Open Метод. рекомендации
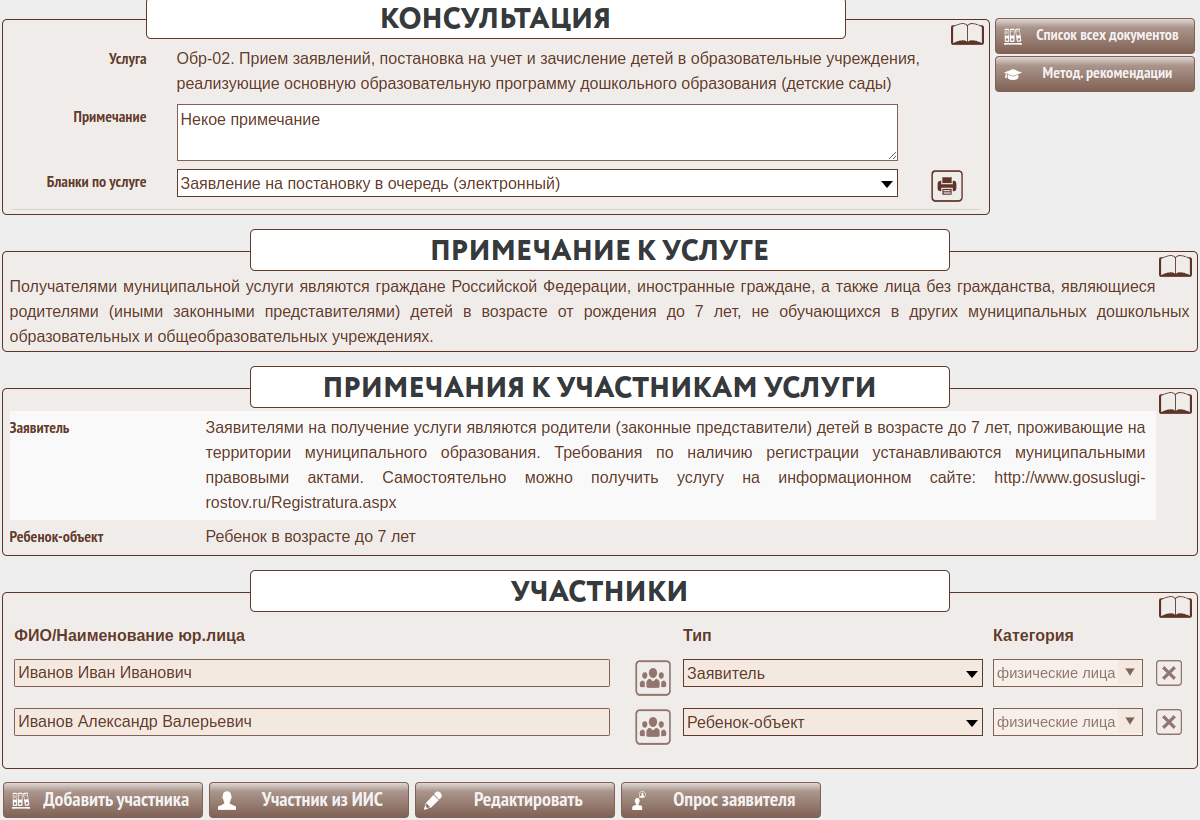The height and width of the screenshot is (820, 1200). [x=1094, y=74]
